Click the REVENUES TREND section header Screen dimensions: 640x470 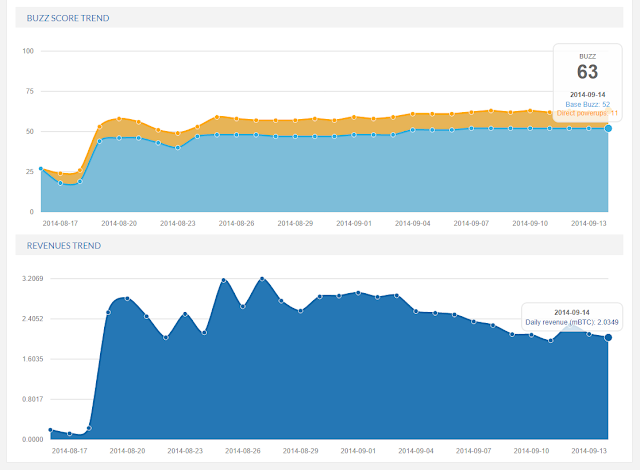click(64, 246)
